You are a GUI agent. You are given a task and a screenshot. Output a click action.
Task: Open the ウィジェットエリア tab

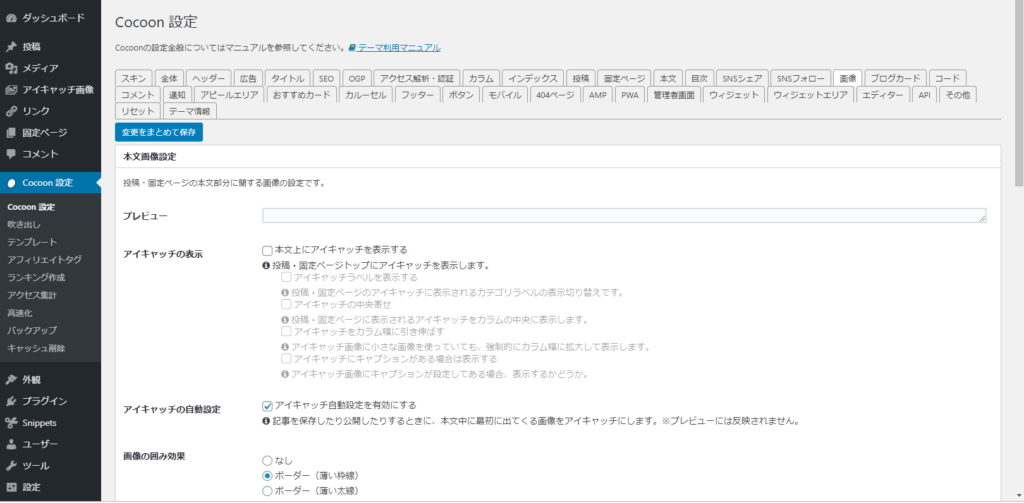click(x=810, y=95)
